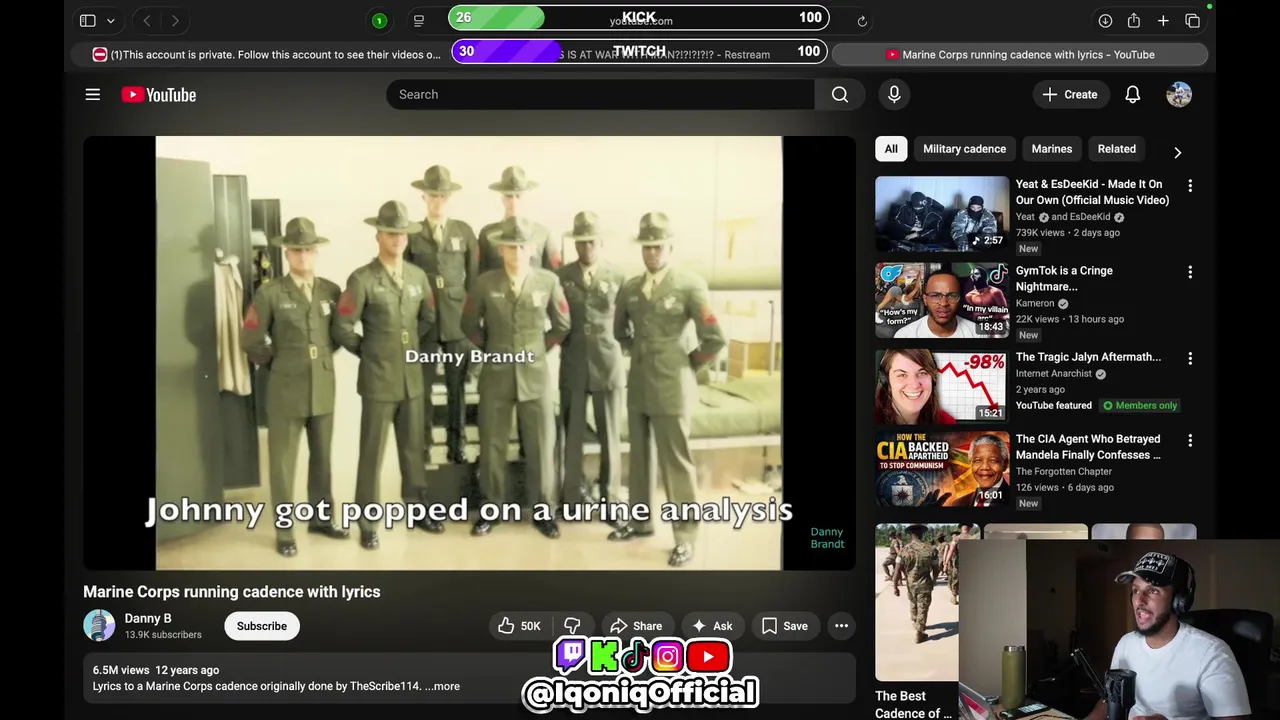Open the Ask AI button
Viewport: 1280px width, 720px height.
coord(712,626)
